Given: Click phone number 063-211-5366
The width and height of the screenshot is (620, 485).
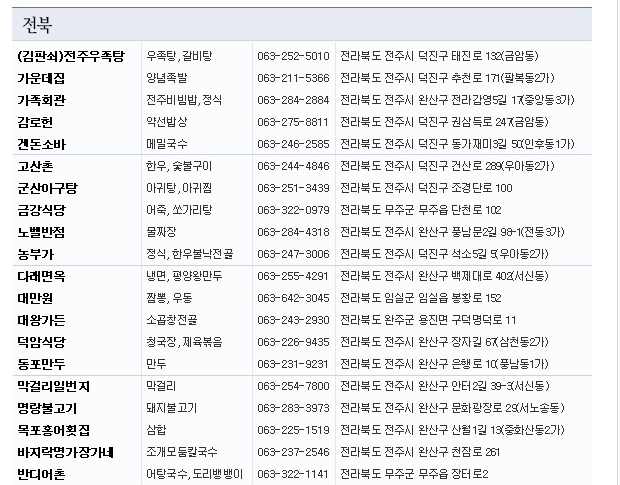Looking at the screenshot, I should coord(293,78).
